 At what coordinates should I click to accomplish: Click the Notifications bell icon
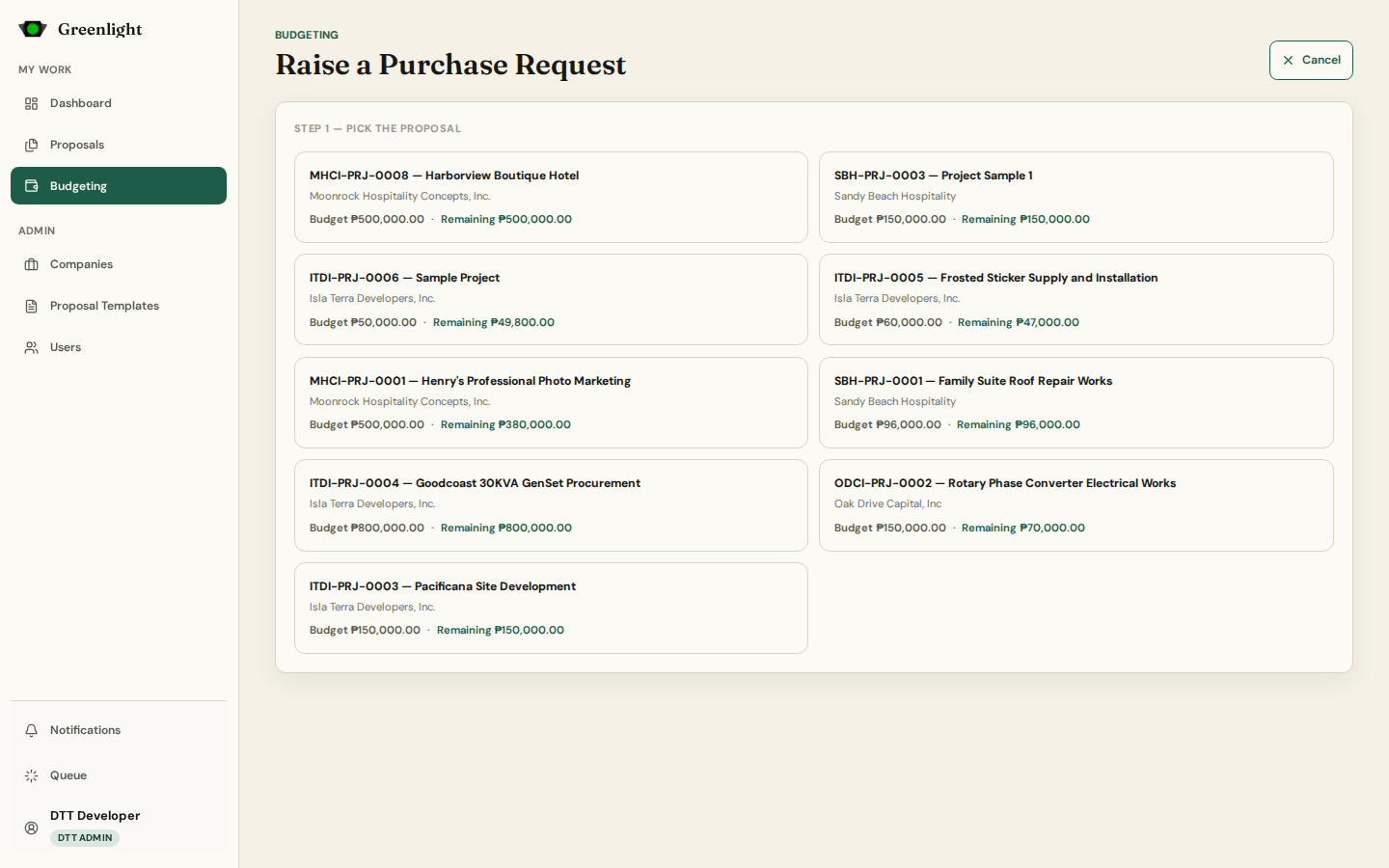pyautogui.click(x=32, y=730)
